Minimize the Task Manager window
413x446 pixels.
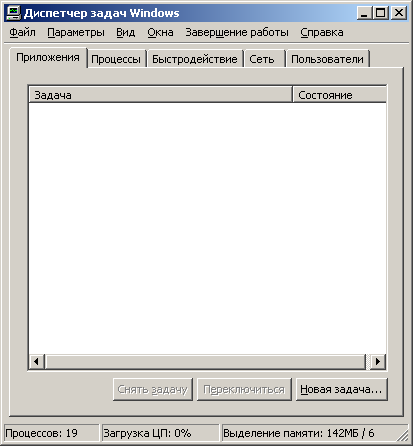[x=365, y=13]
